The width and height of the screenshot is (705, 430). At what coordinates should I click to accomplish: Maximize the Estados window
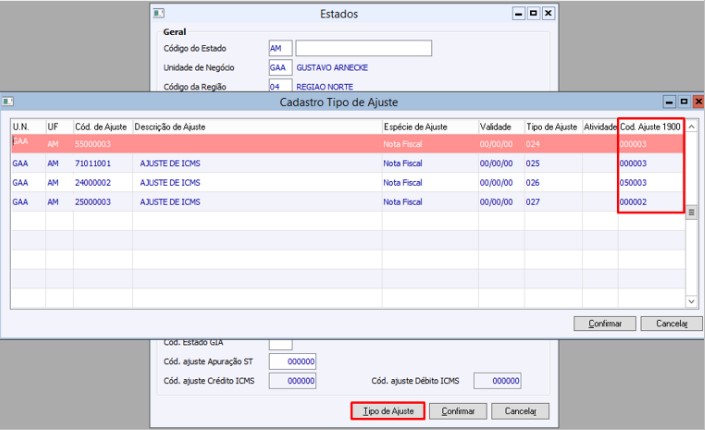533,13
